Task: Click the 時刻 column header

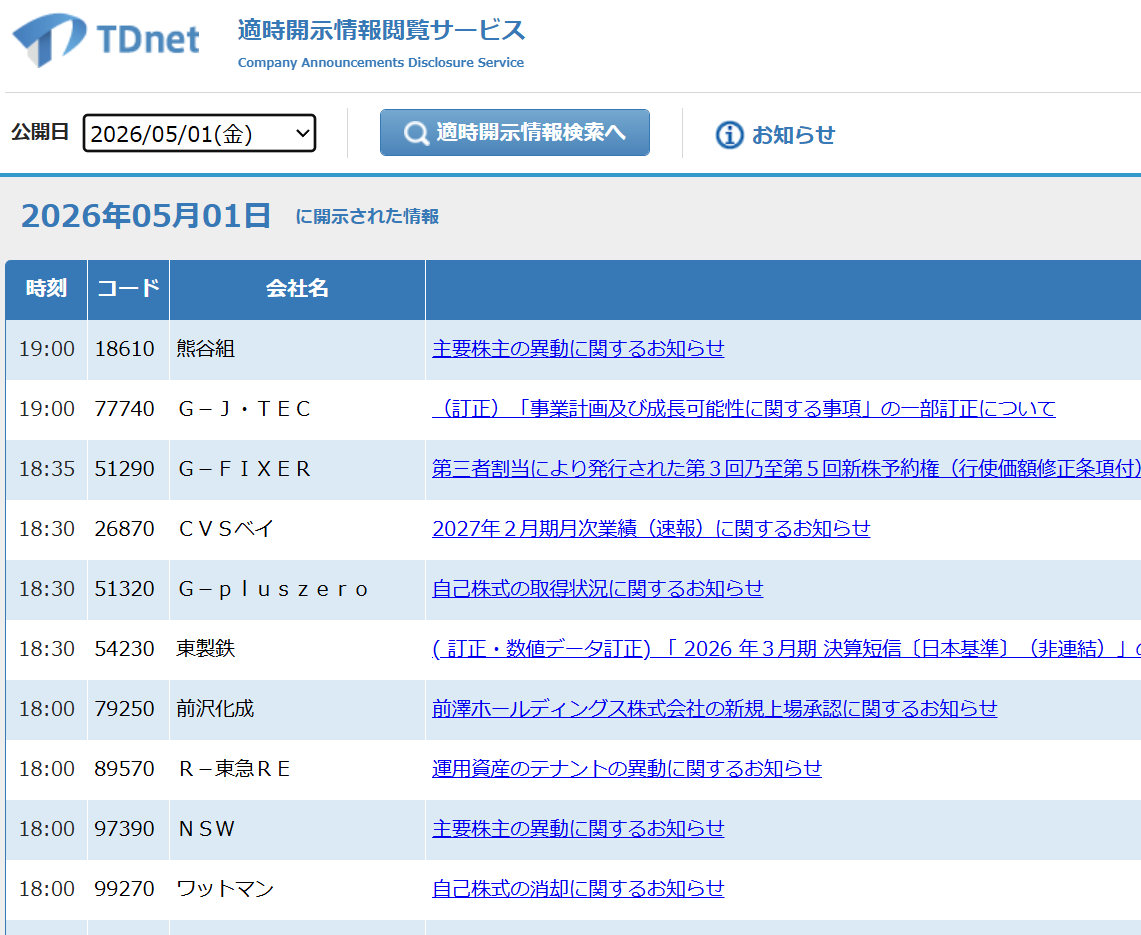Action: pyautogui.click(x=47, y=289)
